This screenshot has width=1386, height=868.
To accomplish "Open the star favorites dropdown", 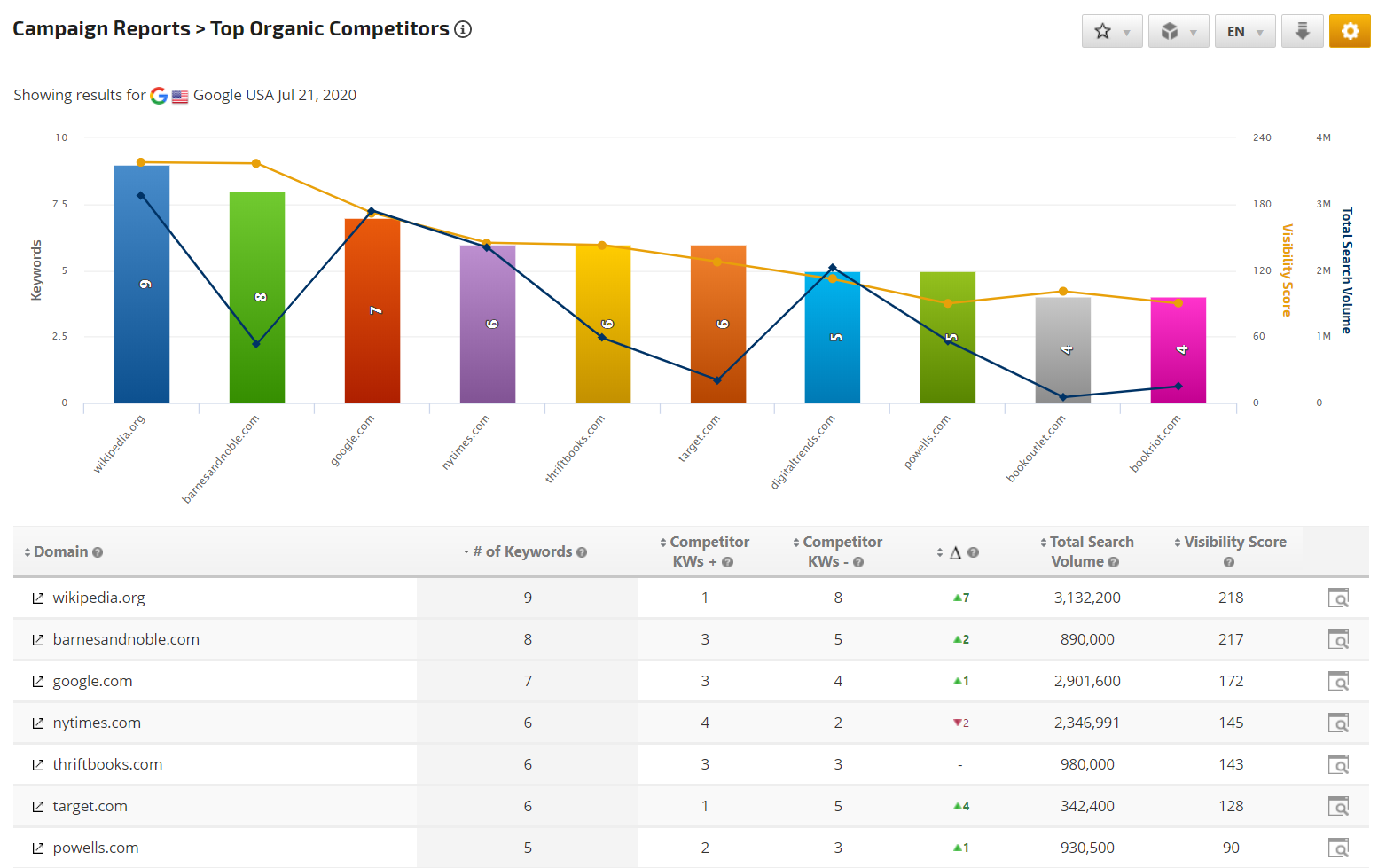I will 1112,31.
